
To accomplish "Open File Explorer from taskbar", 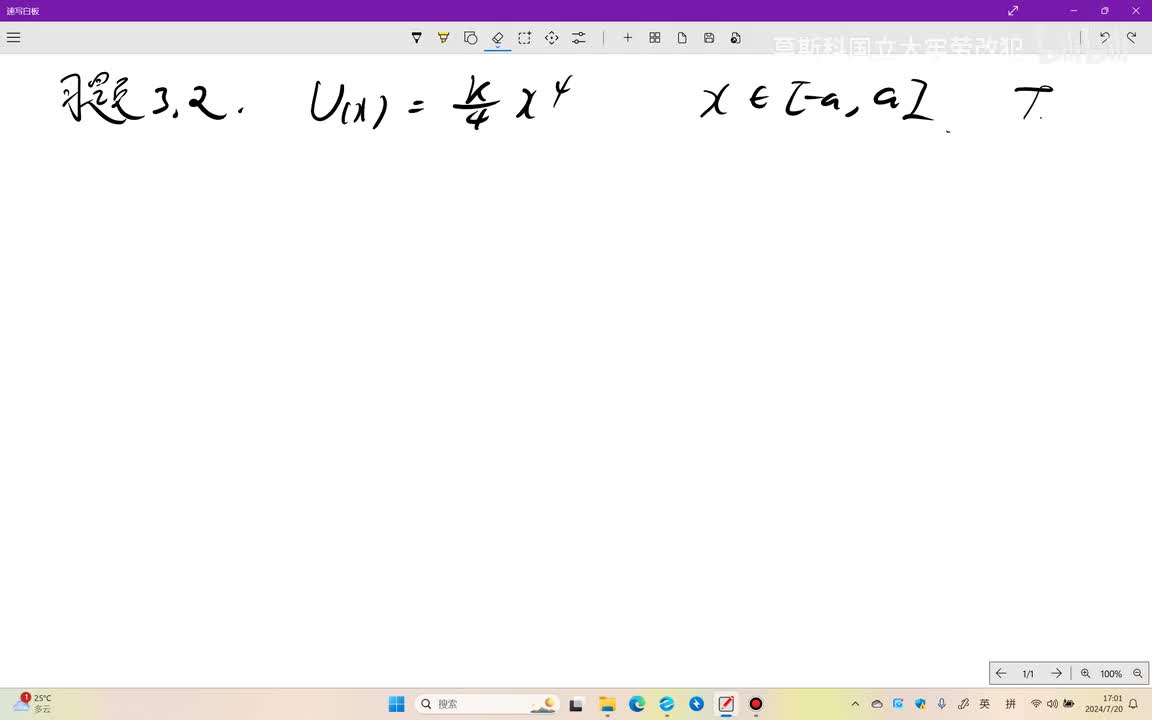I will pyautogui.click(x=607, y=704).
